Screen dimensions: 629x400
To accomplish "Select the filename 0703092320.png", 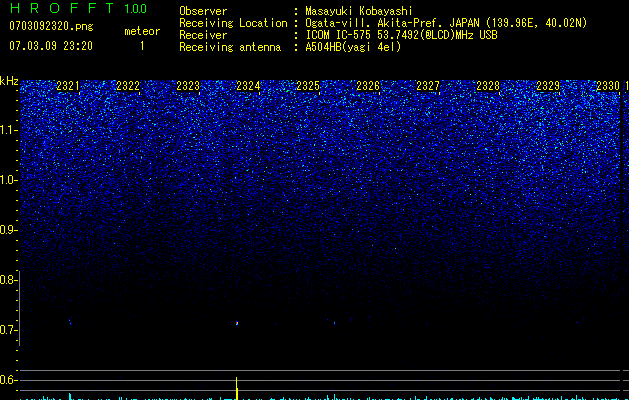I will [x=51, y=26].
